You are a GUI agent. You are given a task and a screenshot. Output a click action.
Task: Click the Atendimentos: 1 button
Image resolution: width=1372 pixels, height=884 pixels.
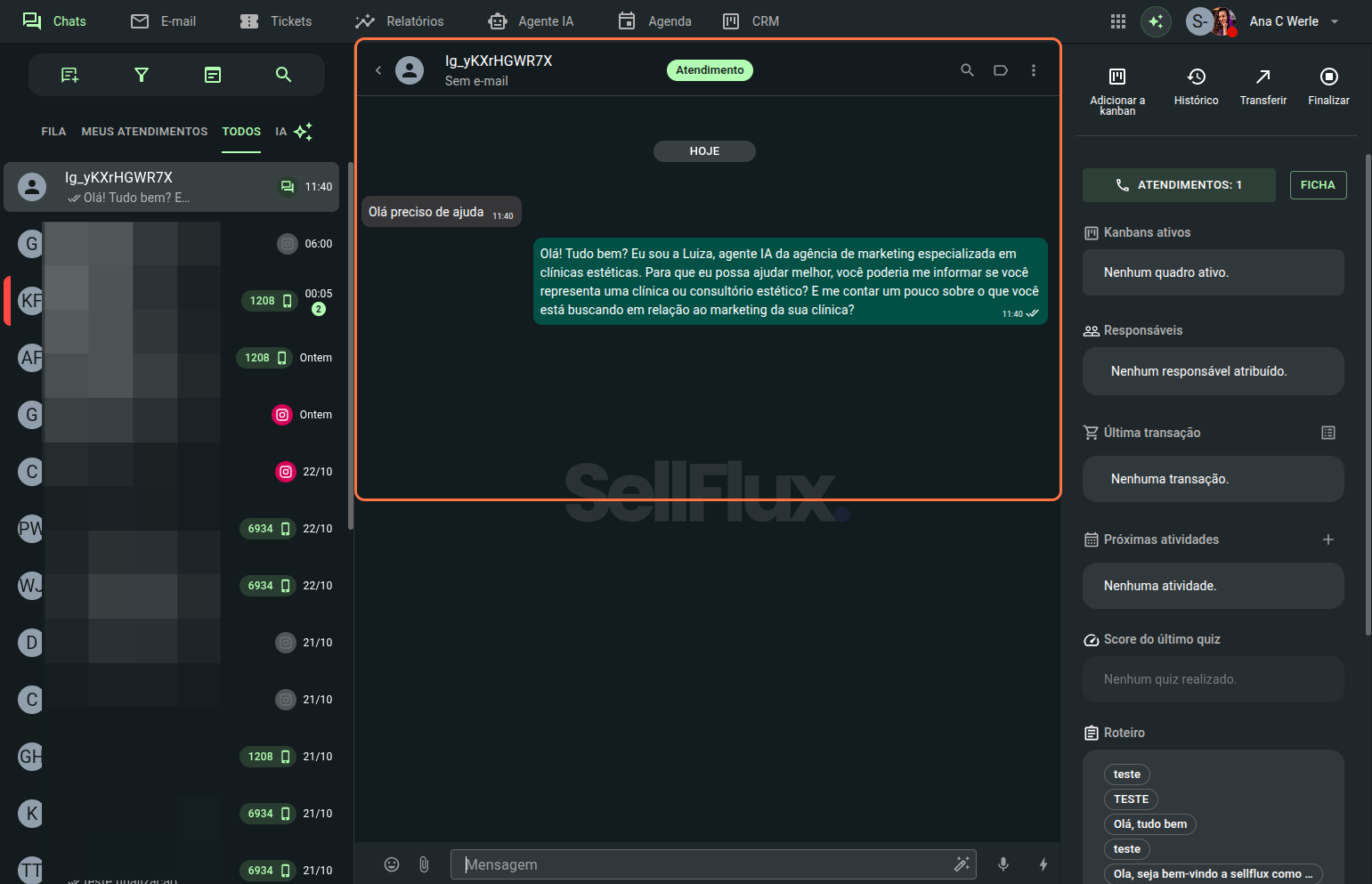(x=1179, y=185)
